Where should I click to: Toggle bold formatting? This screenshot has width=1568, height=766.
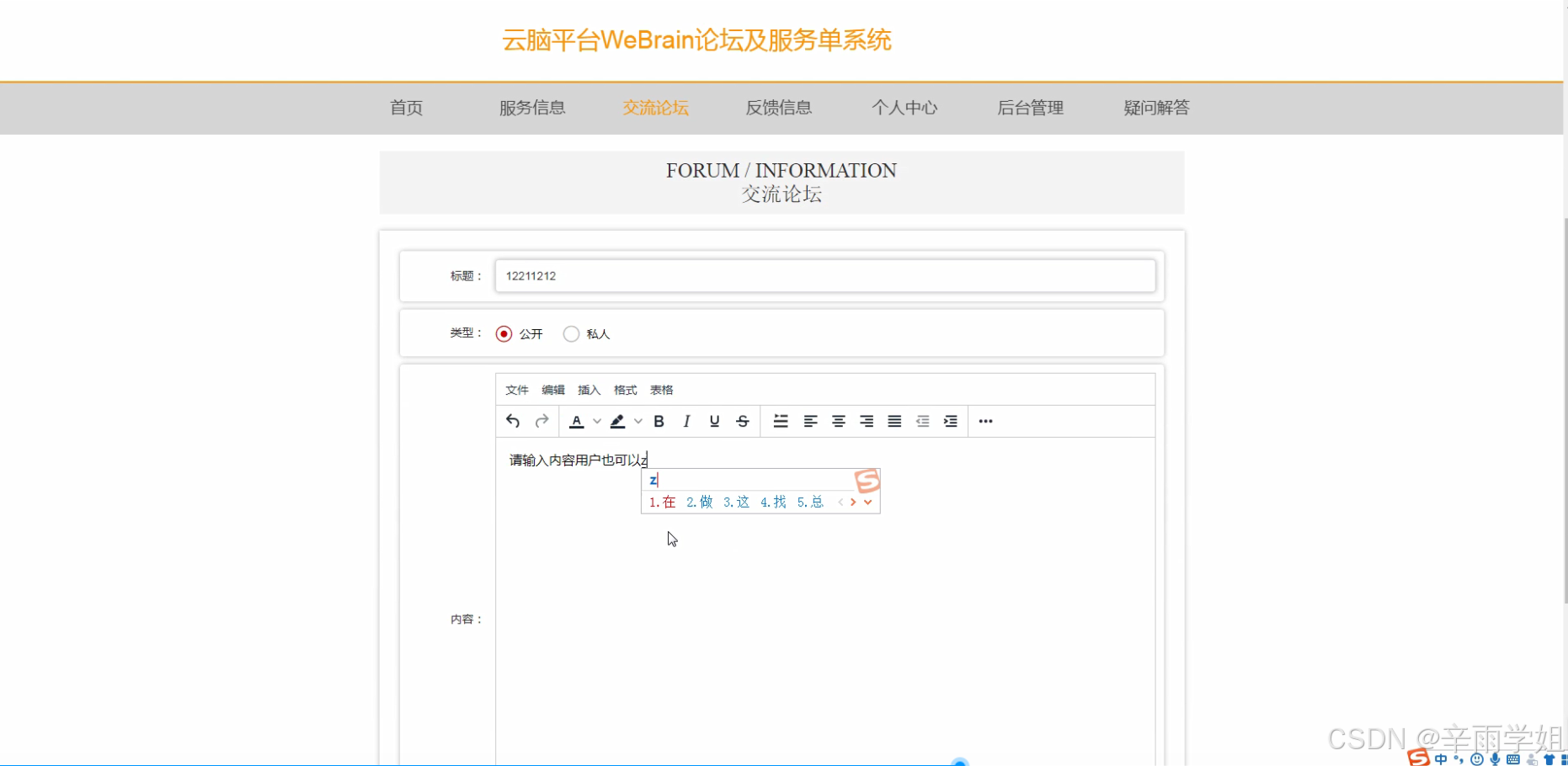click(659, 421)
